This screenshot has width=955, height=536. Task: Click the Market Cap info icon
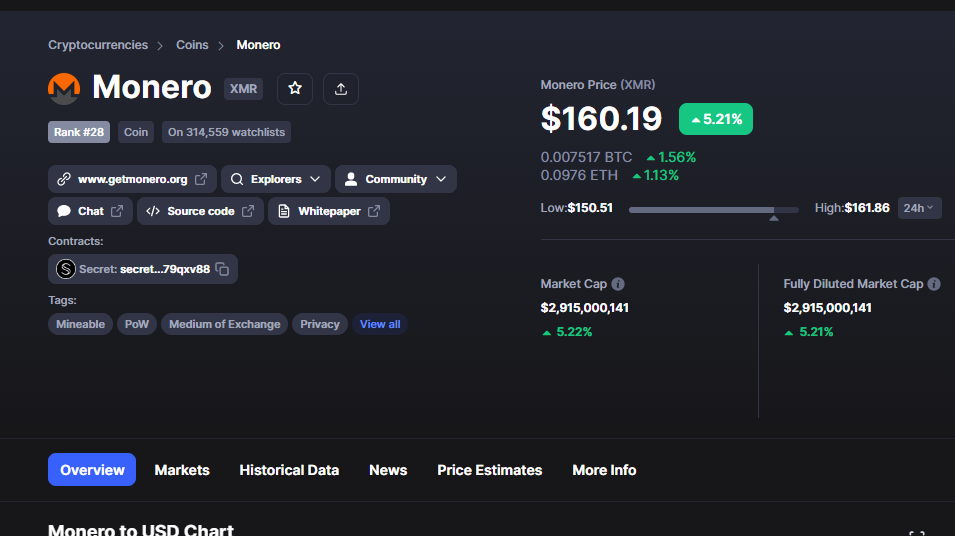tap(618, 284)
